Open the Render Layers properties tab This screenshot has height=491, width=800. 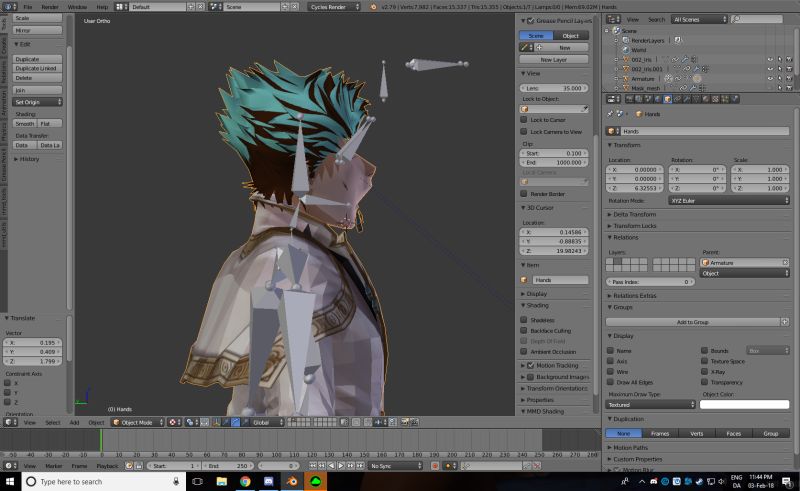point(639,99)
